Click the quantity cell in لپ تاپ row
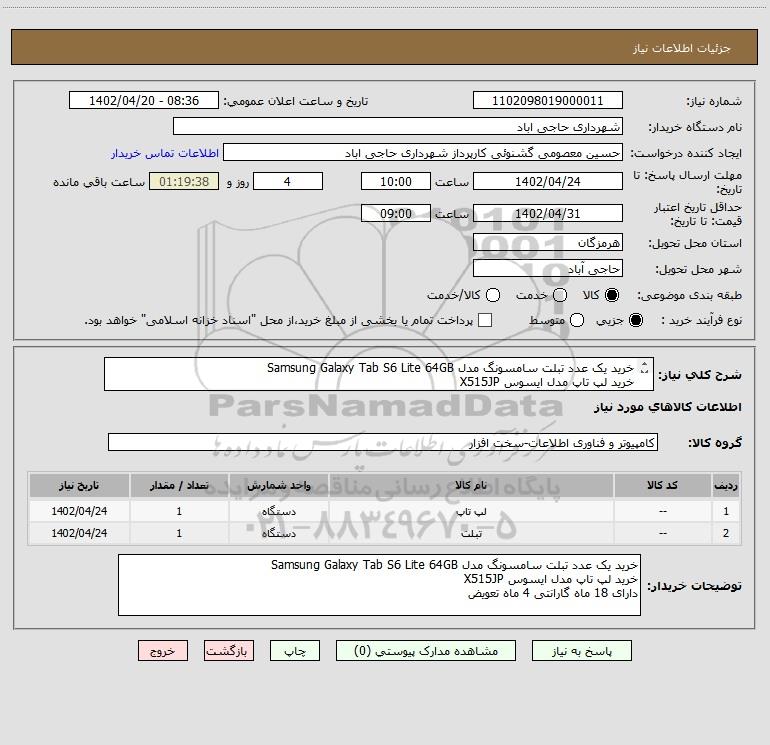The width and height of the screenshot is (770, 745). [179, 511]
